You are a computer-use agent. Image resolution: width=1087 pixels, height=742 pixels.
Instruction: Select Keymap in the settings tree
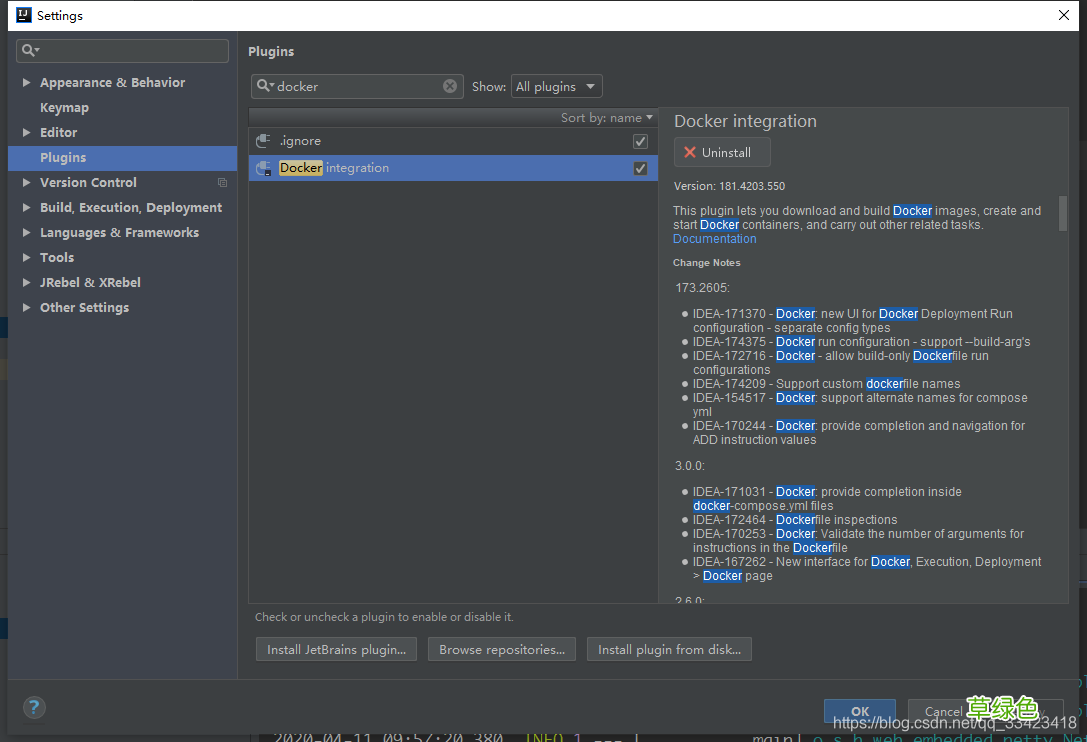click(64, 107)
